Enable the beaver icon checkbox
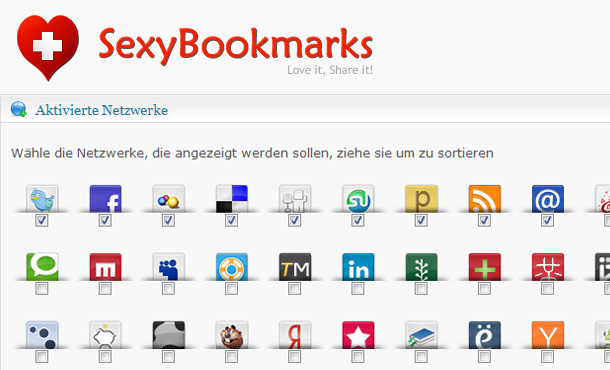This screenshot has height=370, width=610. (231, 357)
